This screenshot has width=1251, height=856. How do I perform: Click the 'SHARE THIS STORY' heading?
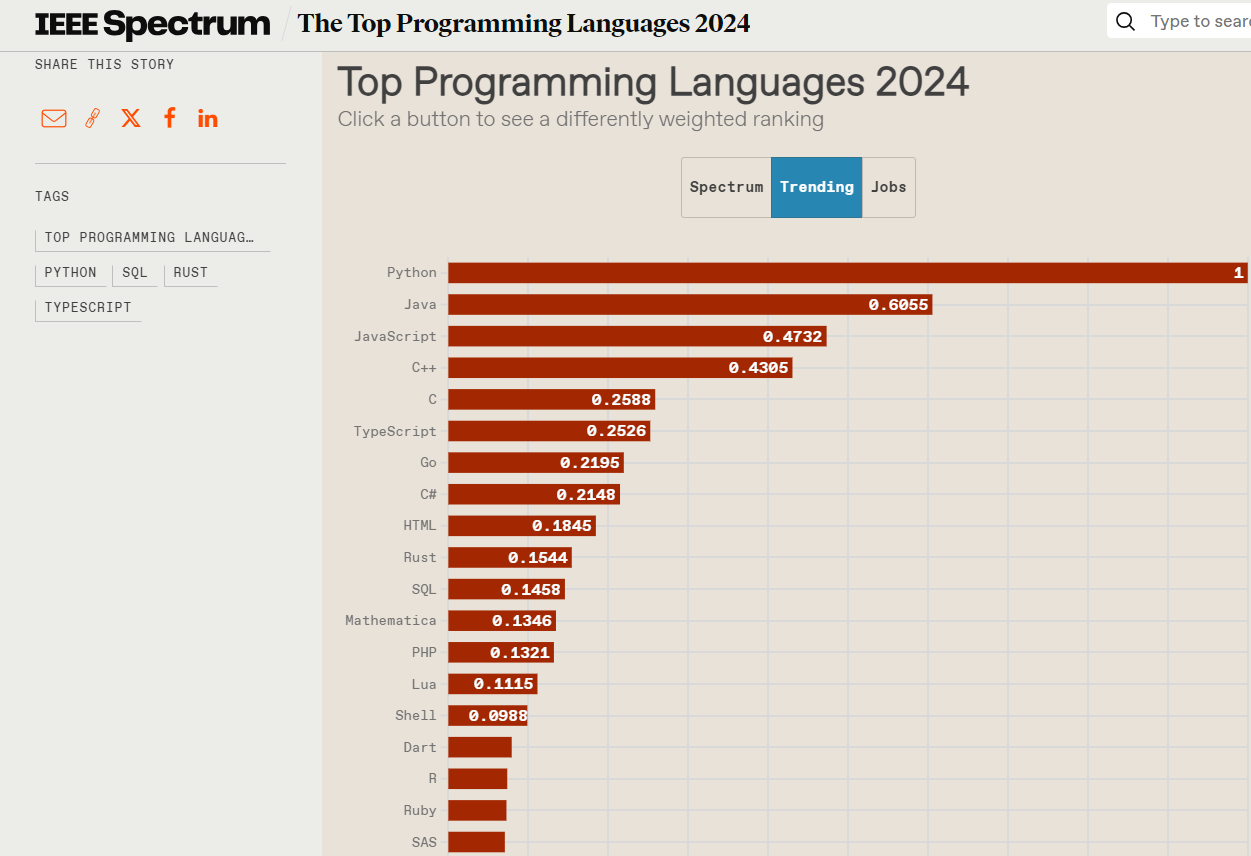pyautogui.click(x=105, y=65)
